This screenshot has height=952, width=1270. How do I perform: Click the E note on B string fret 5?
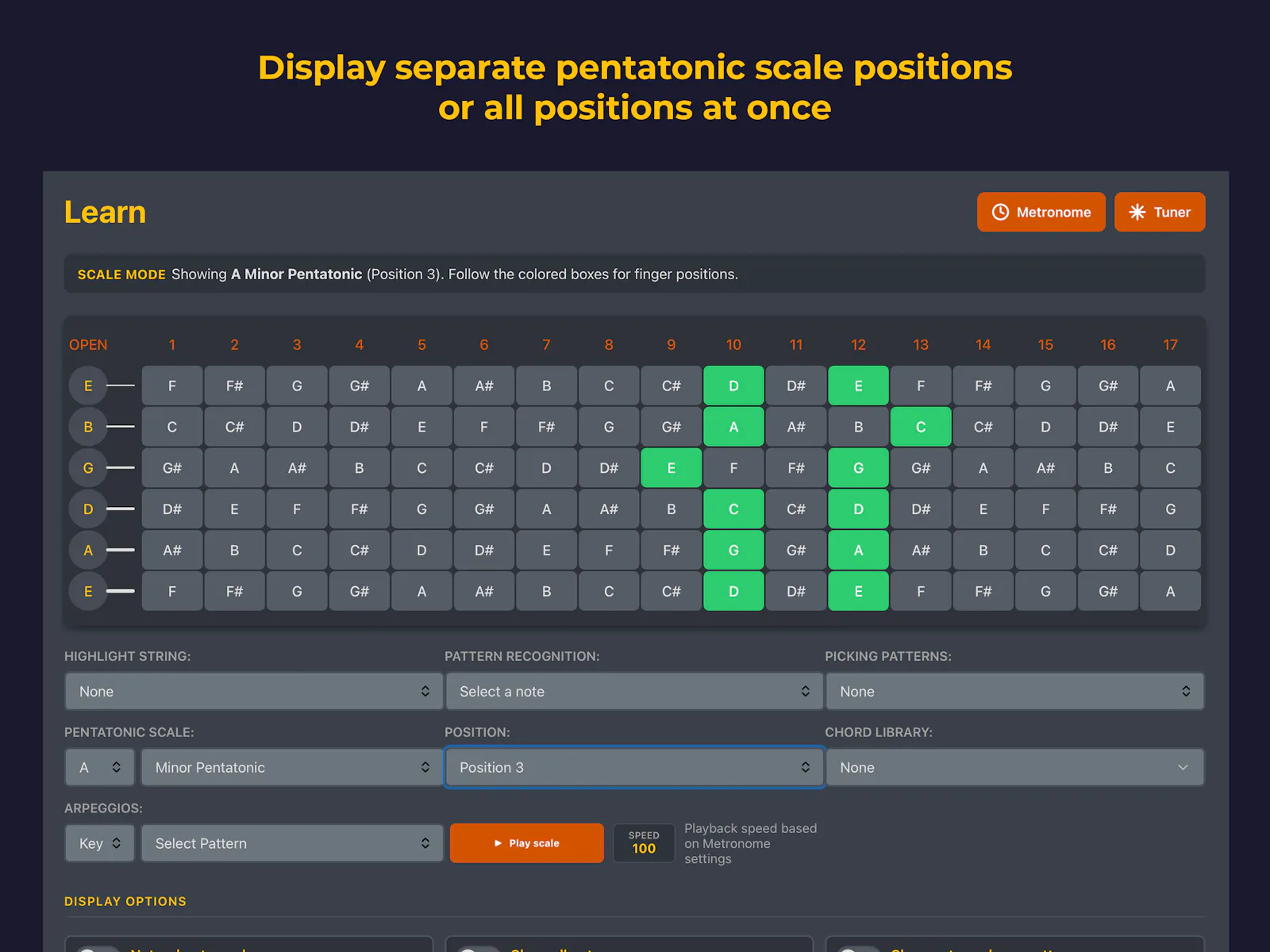pyautogui.click(x=421, y=427)
